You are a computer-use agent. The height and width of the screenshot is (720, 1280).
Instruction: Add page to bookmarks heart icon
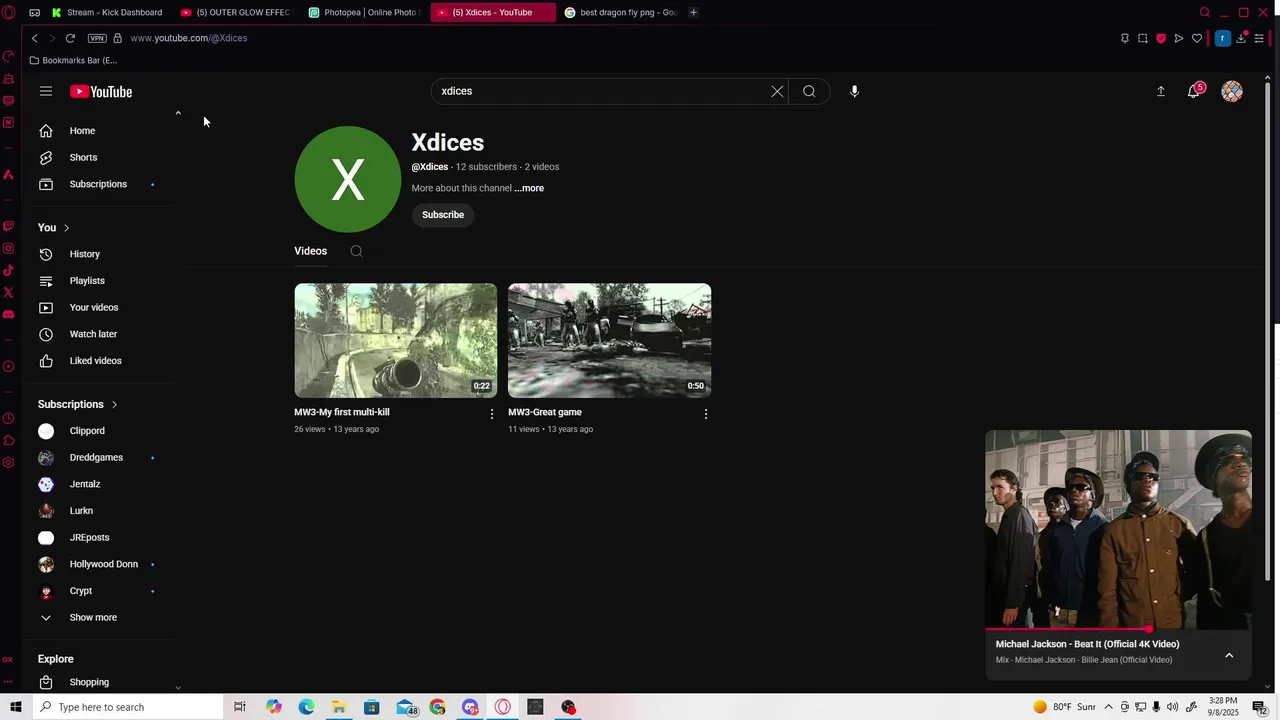1197,38
